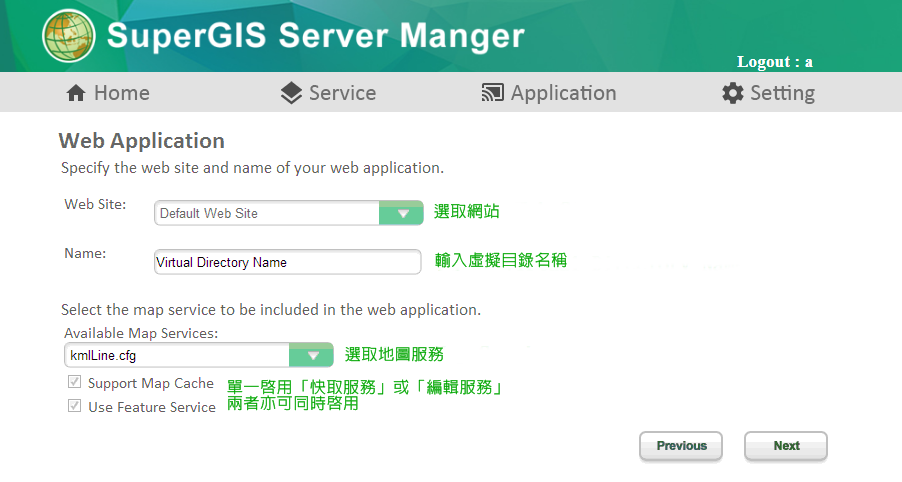Click the SuperGIS Server Manger title
Screen dimensions: 902x482
tap(315, 36)
